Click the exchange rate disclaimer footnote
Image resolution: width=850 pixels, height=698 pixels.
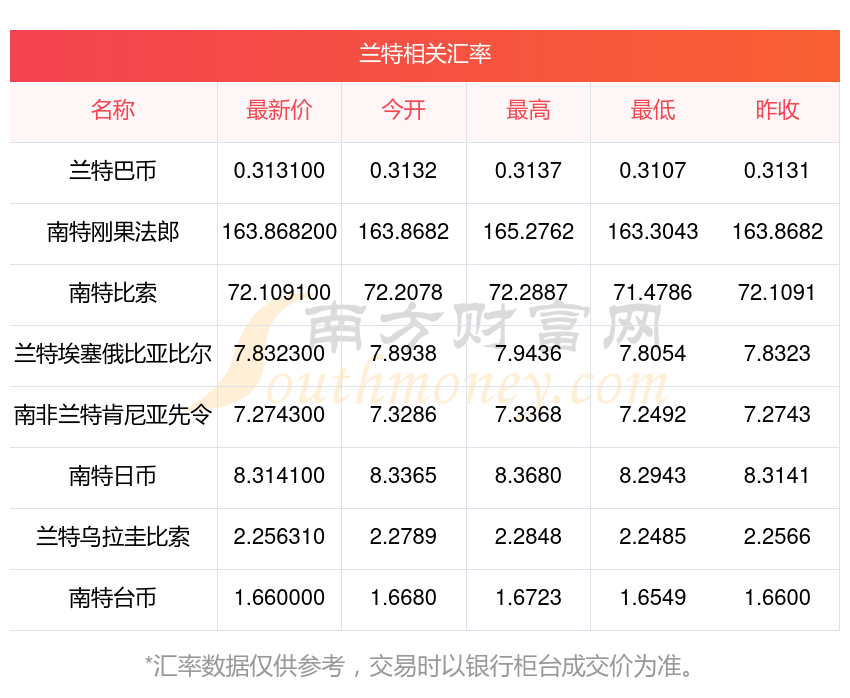point(420,666)
